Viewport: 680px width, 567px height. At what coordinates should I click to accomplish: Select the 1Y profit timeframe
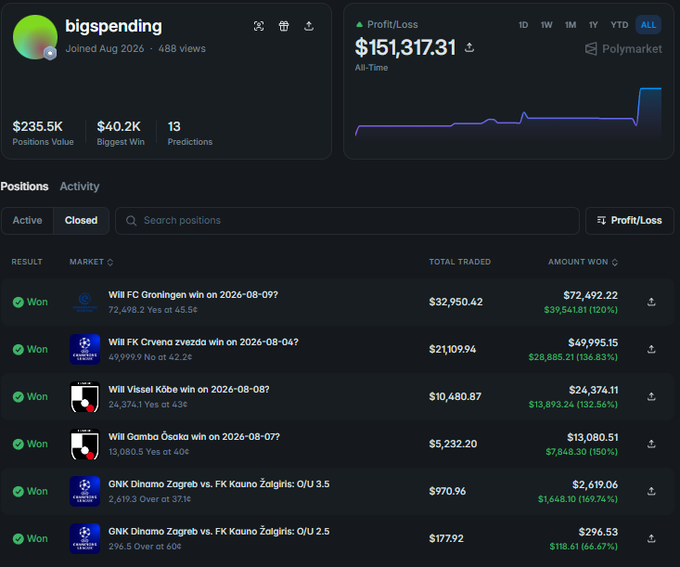coord(593,25)
